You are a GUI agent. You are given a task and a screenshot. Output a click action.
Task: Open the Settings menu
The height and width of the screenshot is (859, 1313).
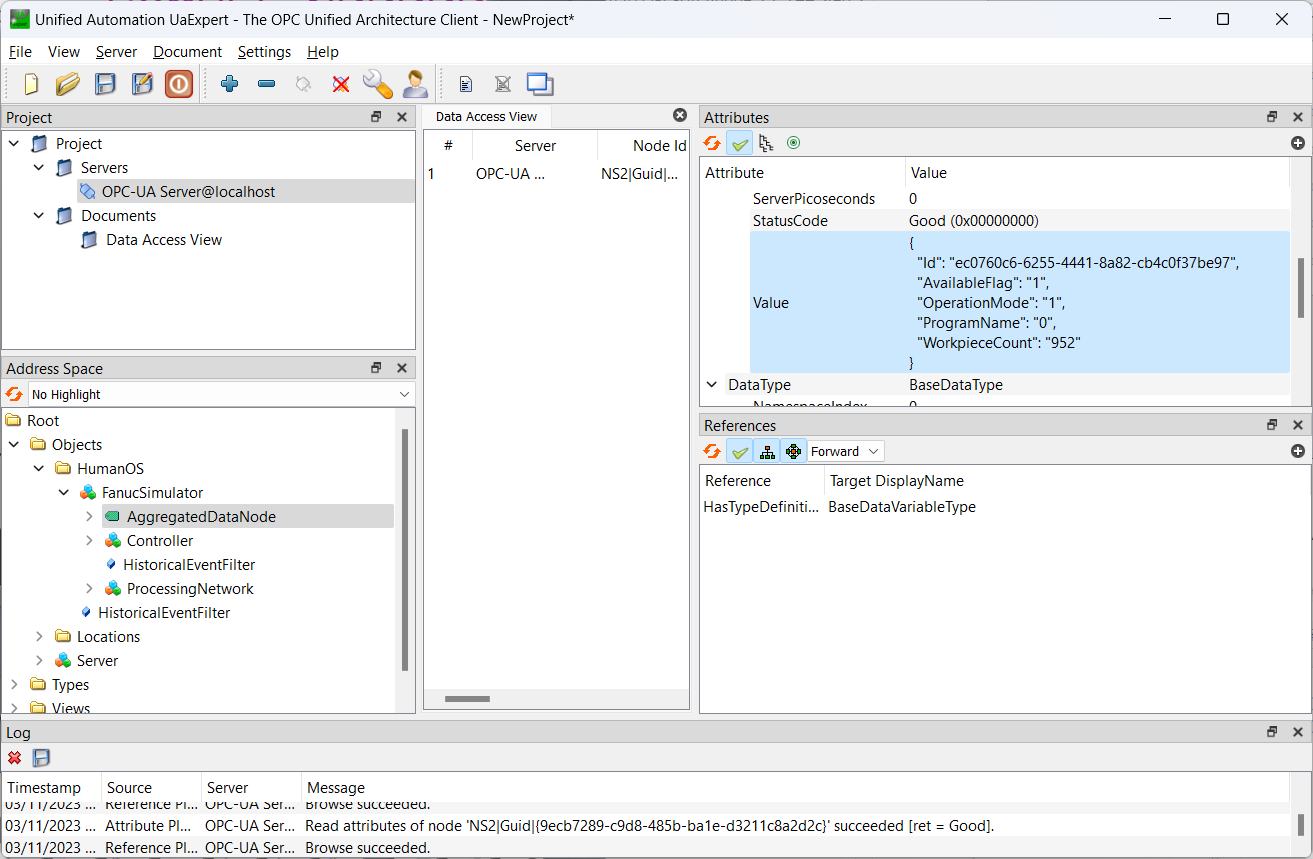point(264,52)
